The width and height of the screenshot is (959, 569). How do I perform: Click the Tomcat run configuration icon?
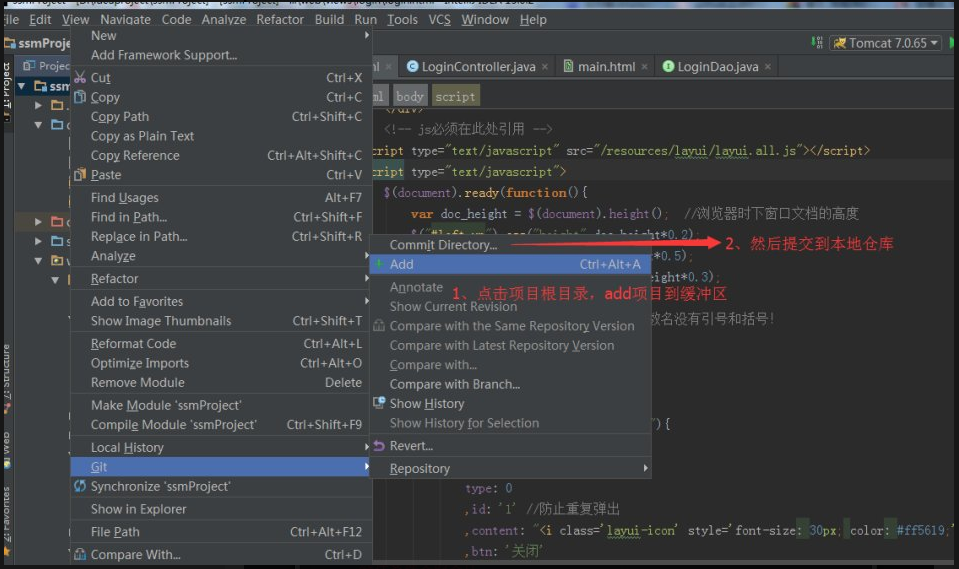[x=840, y=43]
